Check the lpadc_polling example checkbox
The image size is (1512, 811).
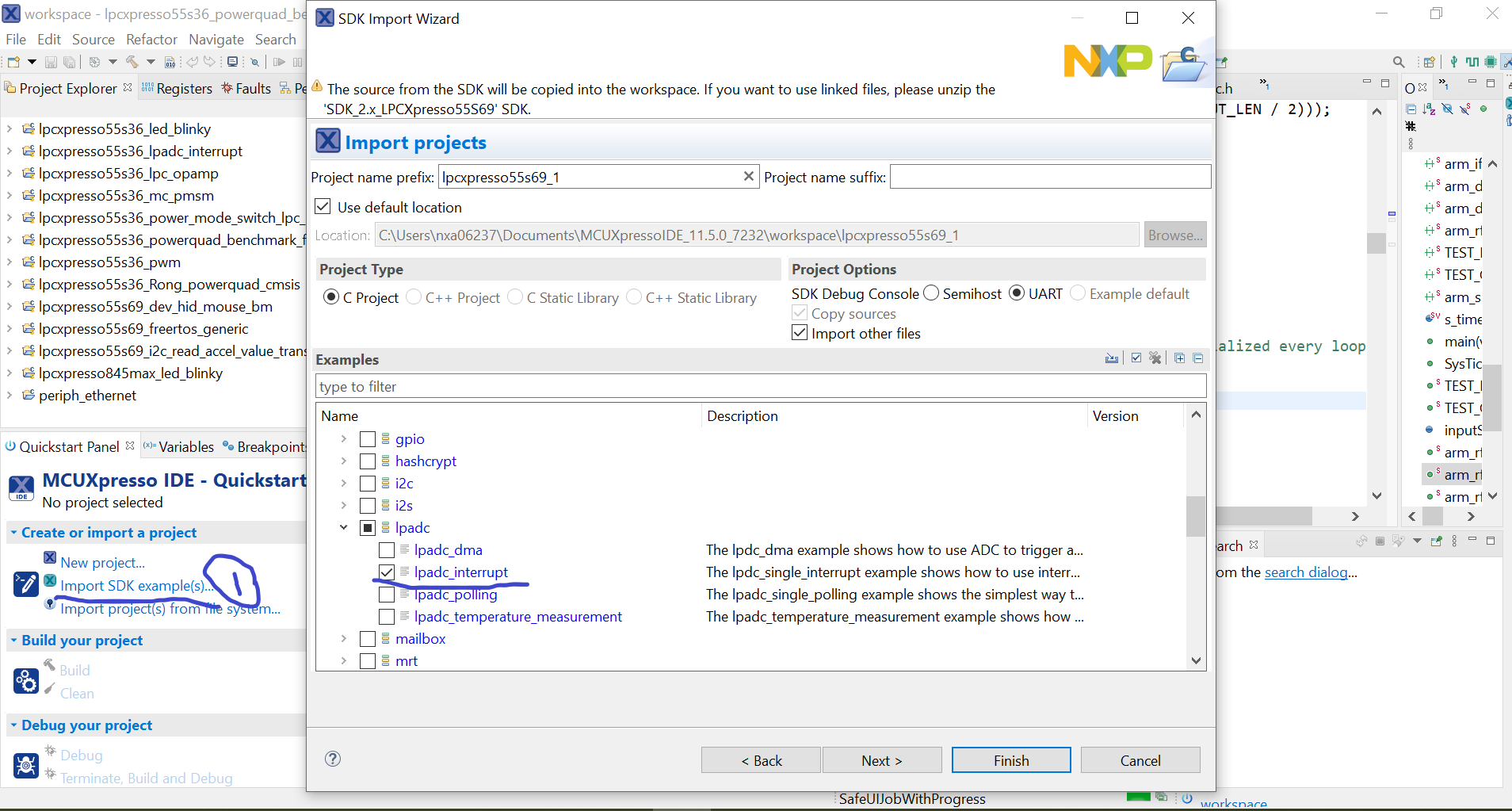387,594
